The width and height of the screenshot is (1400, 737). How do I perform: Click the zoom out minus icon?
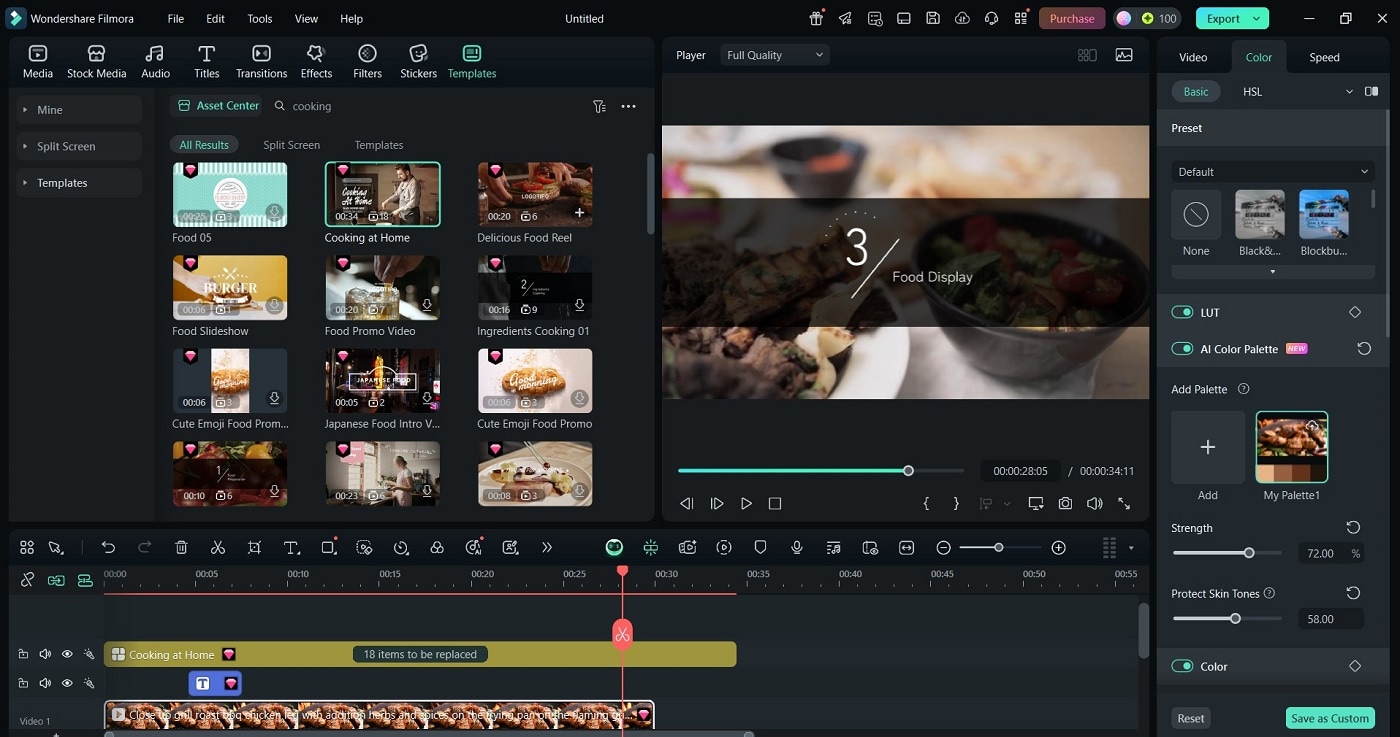943,547
